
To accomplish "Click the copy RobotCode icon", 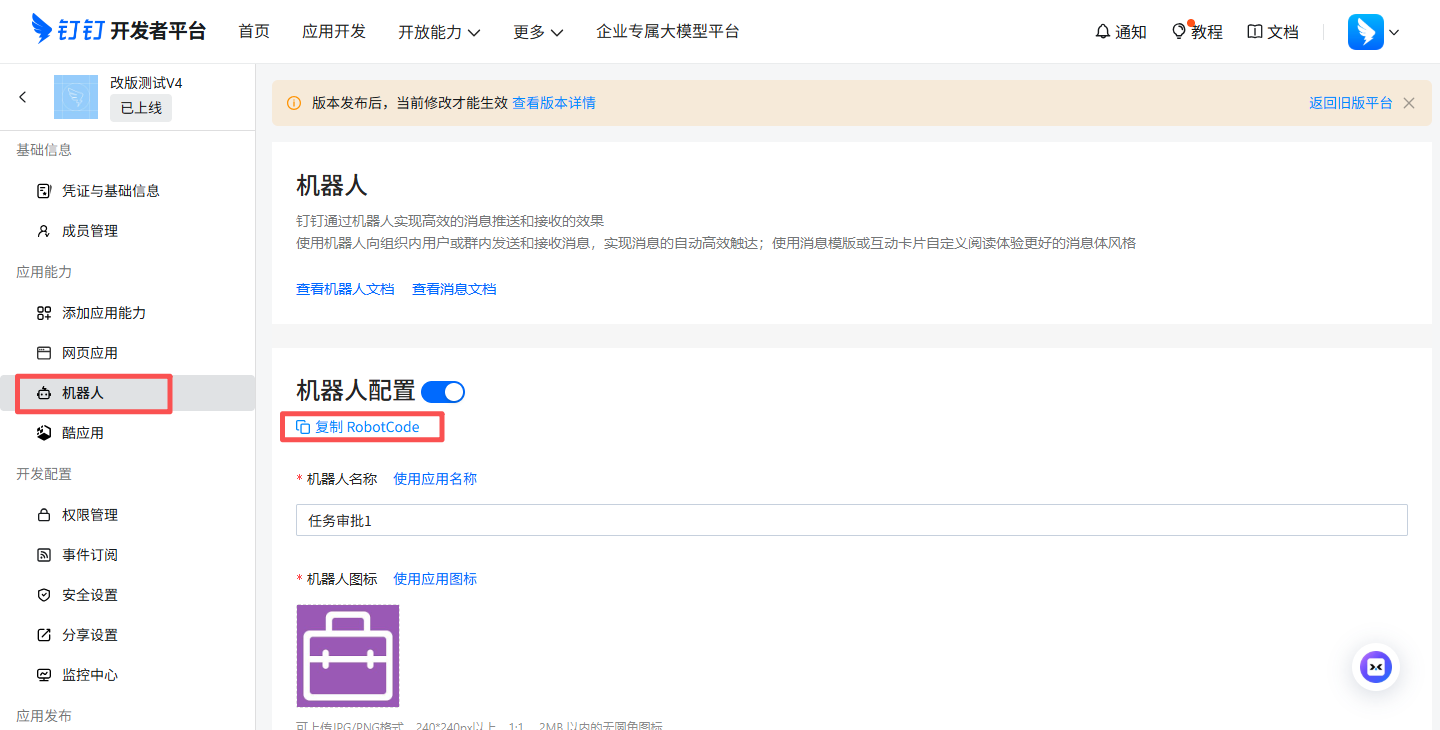I will point(303,427).
